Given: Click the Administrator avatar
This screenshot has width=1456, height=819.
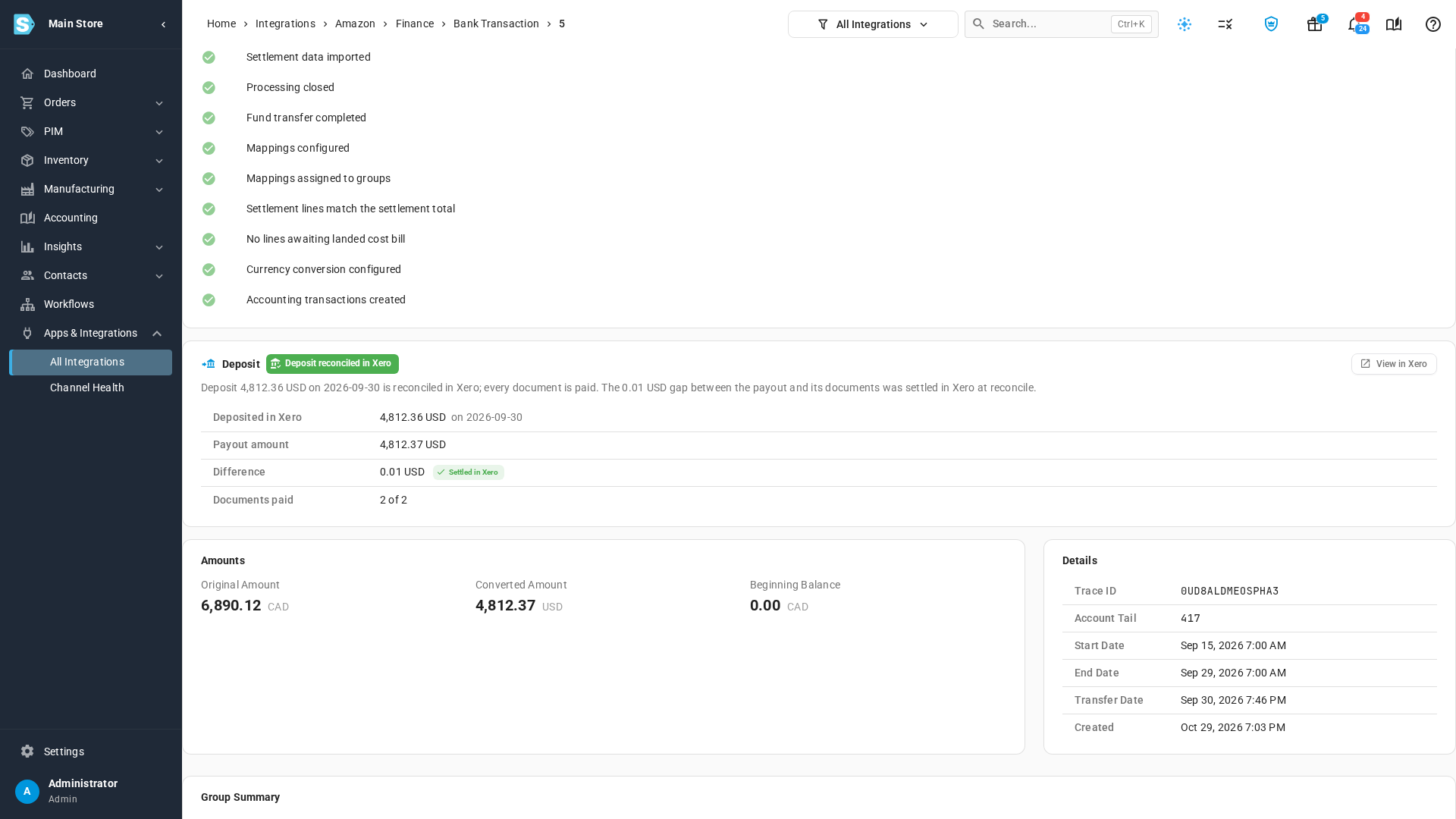Looking at the screenshot, I should pos(27,792).
